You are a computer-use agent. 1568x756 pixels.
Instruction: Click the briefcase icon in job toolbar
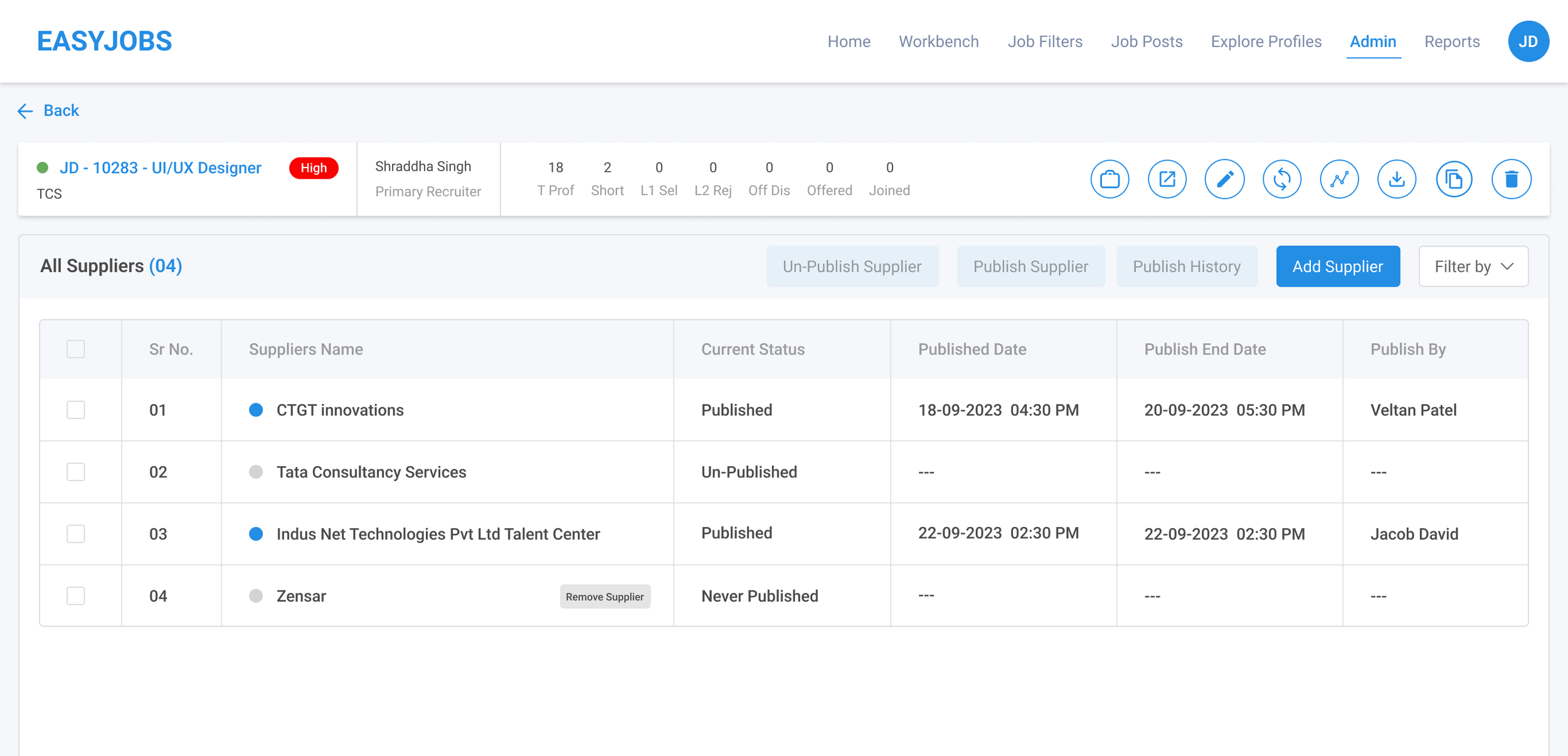(1110, 179)
